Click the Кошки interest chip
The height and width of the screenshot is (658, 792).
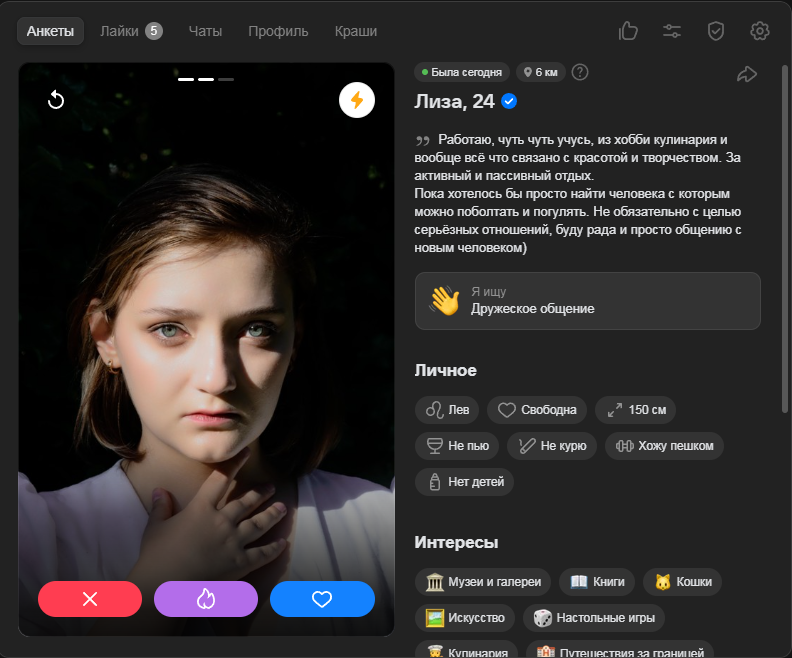(x=682, y=582)
